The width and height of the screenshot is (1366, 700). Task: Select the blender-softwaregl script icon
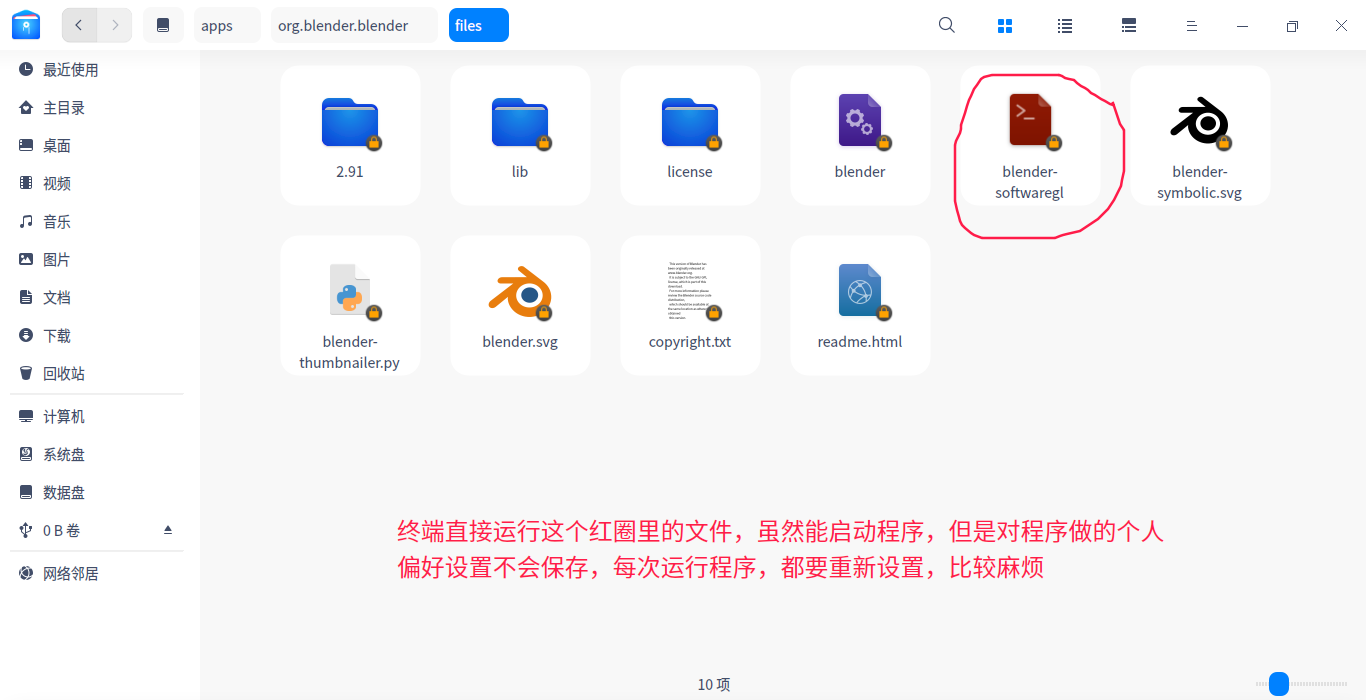click(x=1030, y=121)
